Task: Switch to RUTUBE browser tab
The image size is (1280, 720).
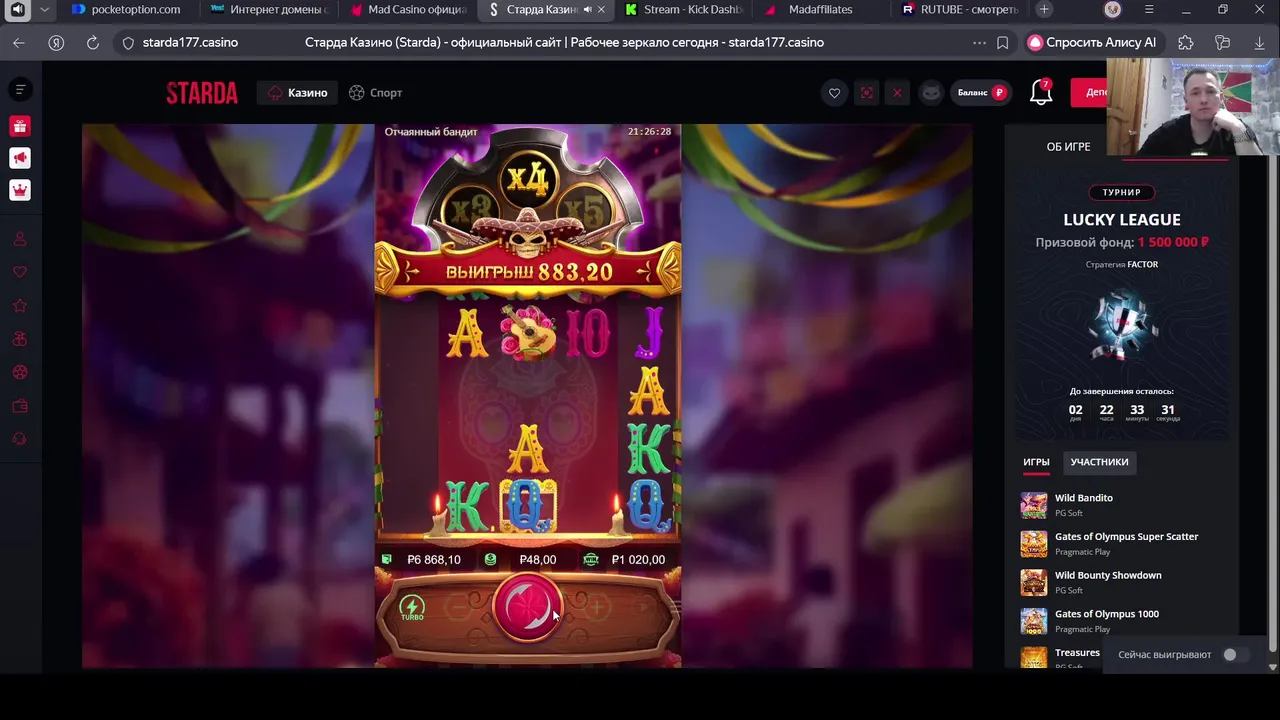Action: [x=960, y=10]
